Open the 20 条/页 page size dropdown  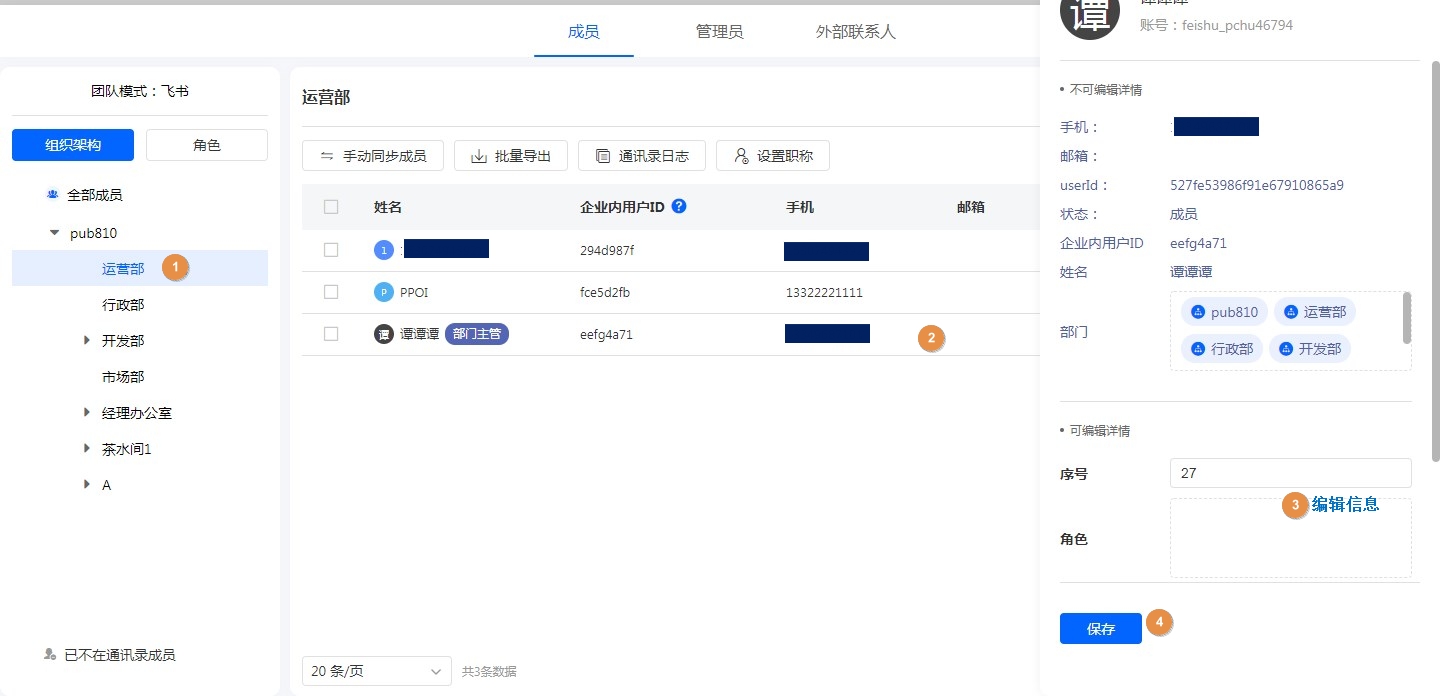[x=376, y=671]
